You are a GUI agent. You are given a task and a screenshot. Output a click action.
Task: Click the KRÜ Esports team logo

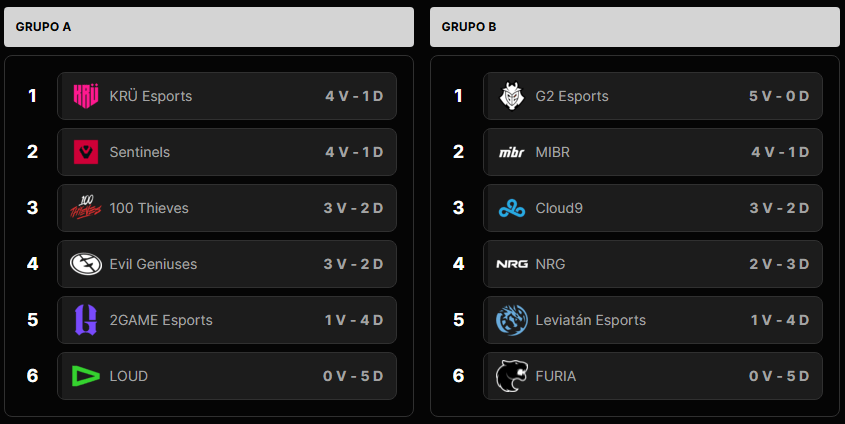[x=85, y=96]
